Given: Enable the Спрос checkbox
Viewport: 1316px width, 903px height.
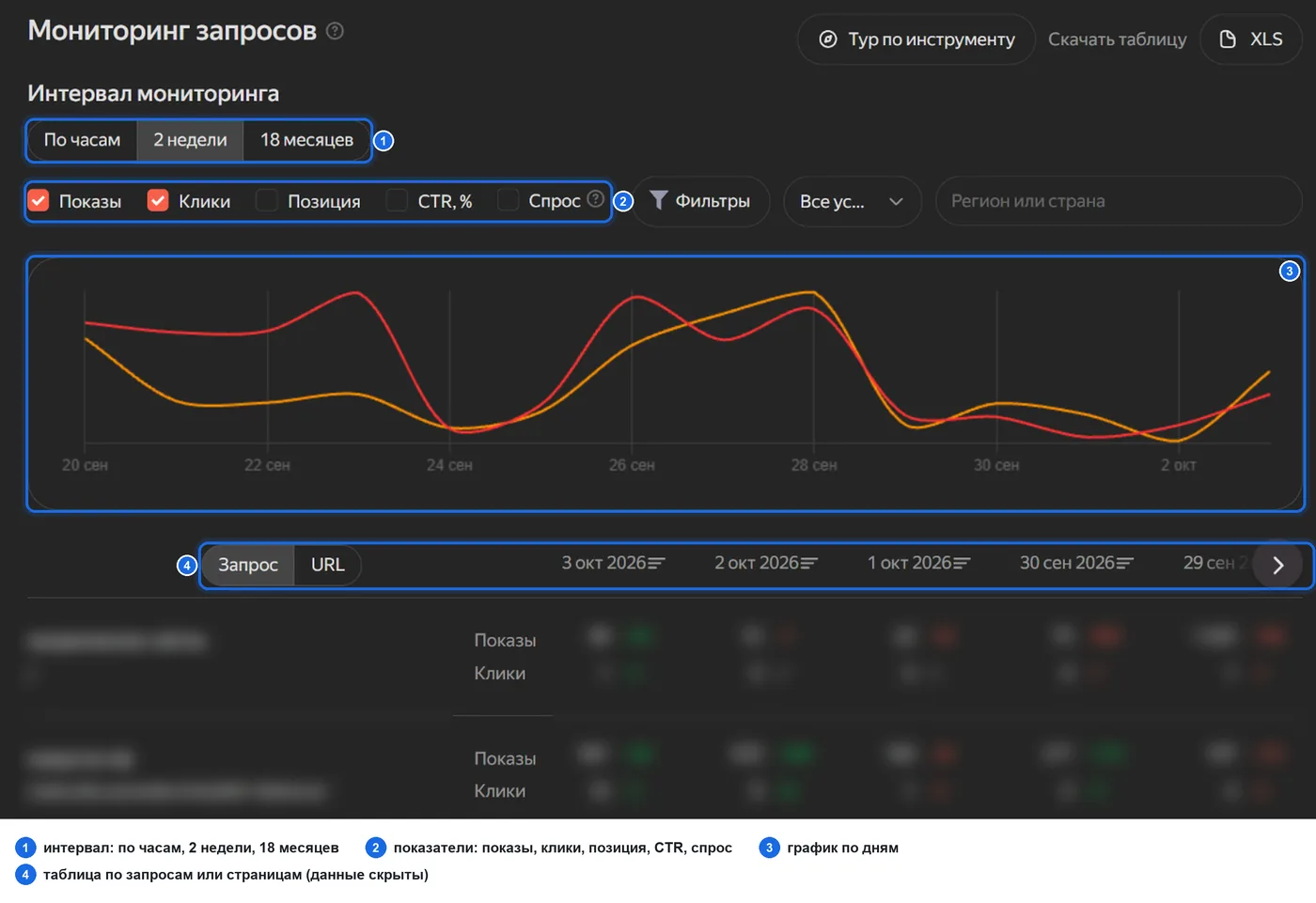Looking at the screenshot, I should coord(508,200).
